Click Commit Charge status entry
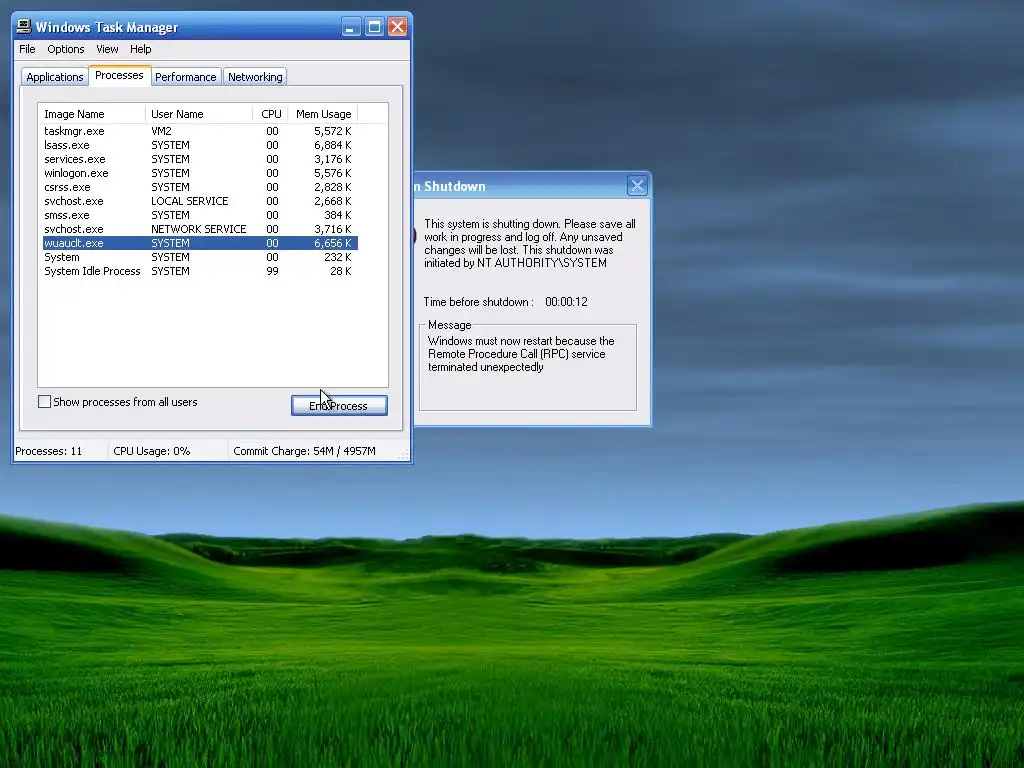1024x768 pixels. pos(304,451)
